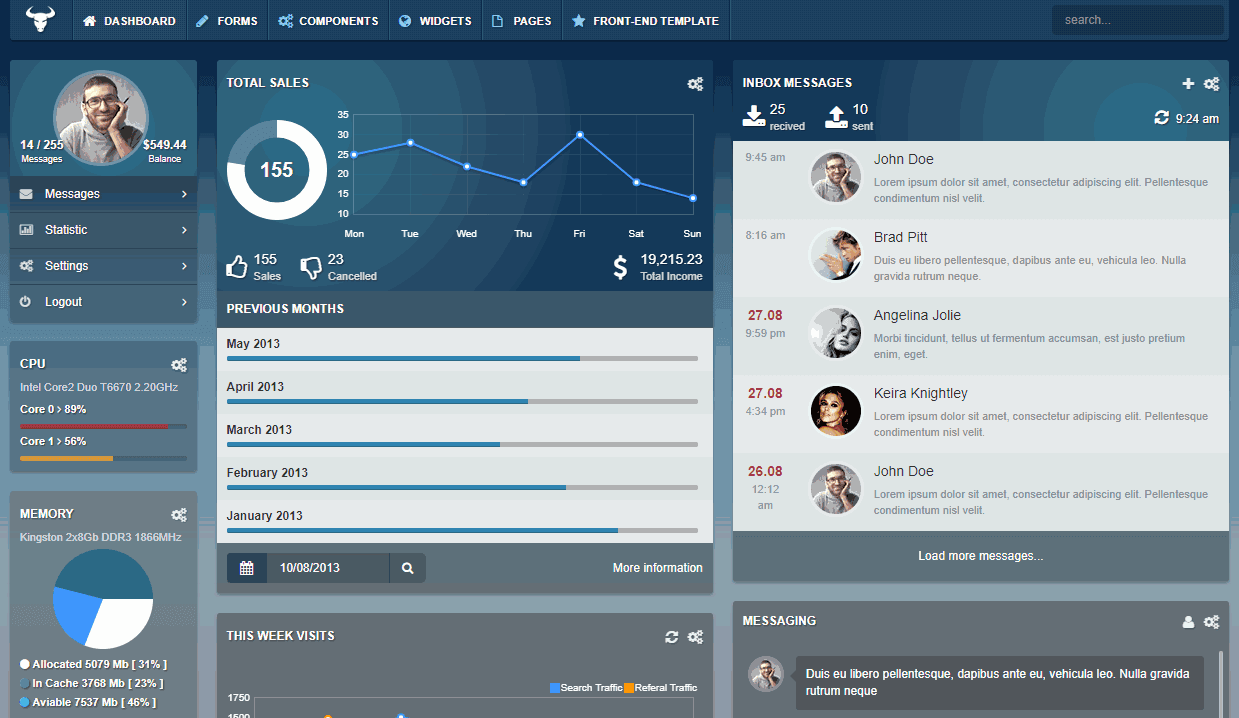
Task: Click the gears icon beside Settings
Action: tap(26, 266)
